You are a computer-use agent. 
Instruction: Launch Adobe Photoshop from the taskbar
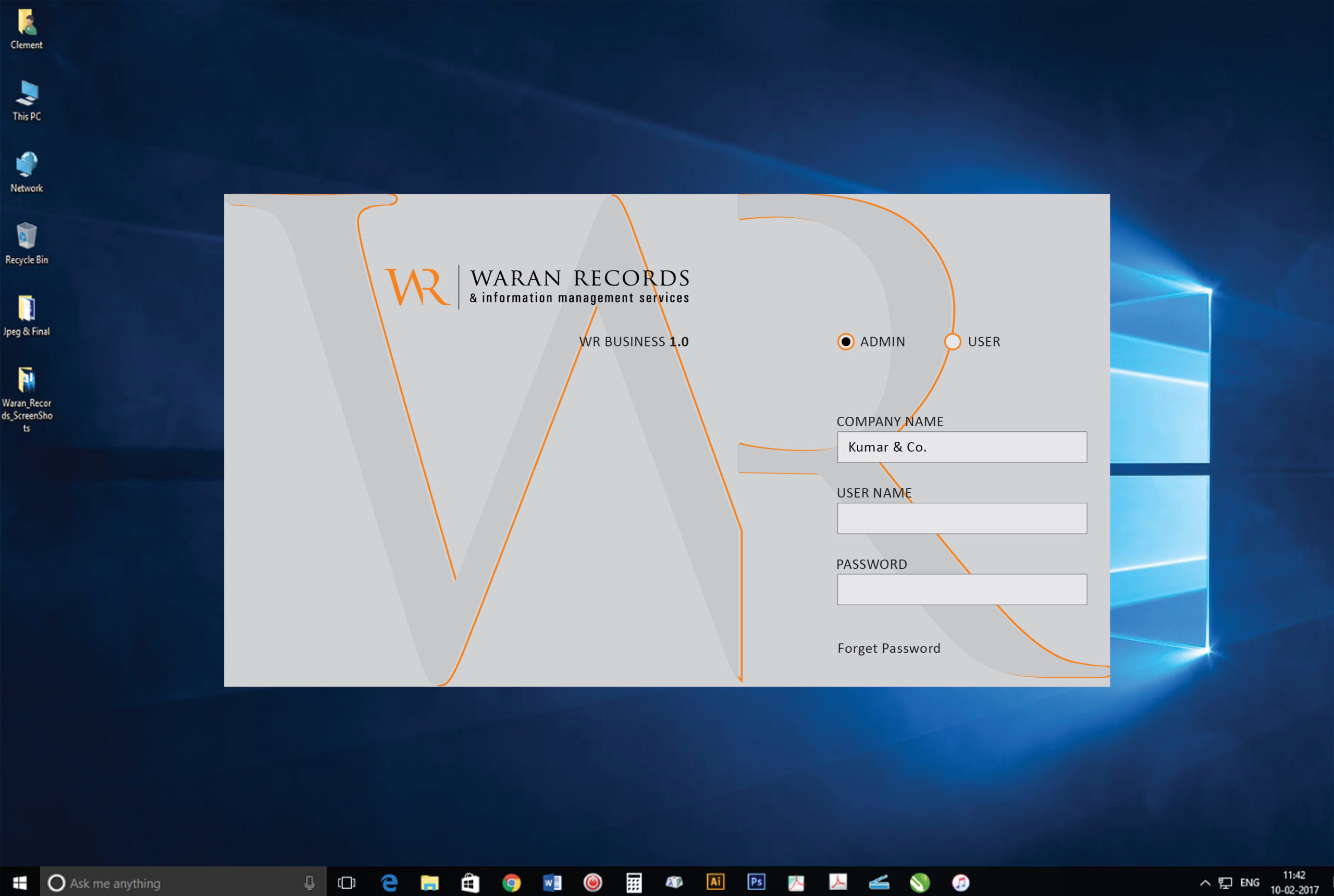click(x=756, y=882)
